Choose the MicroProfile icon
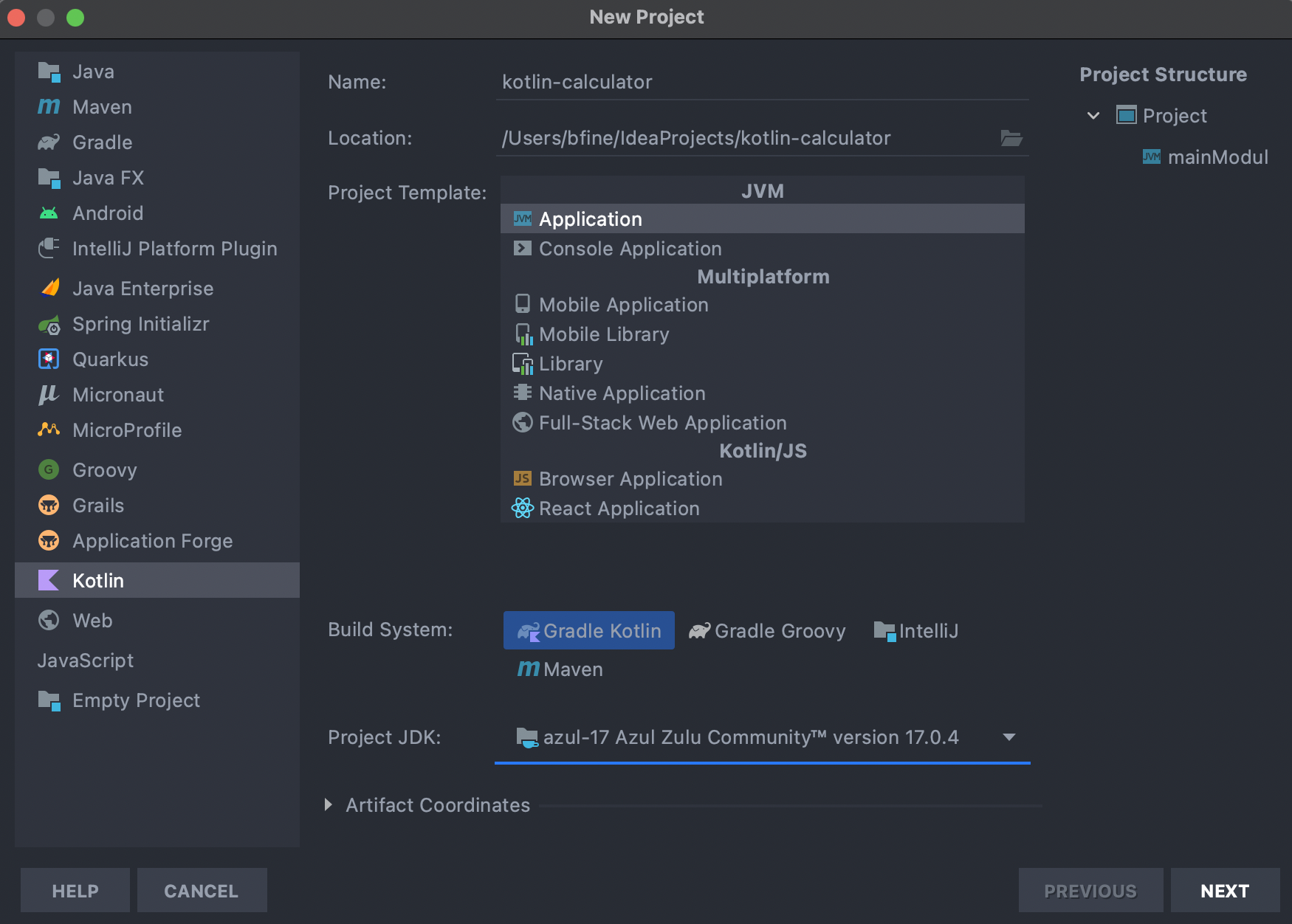The height and width of the screenshot is (924, 1292). pos(49,430)
